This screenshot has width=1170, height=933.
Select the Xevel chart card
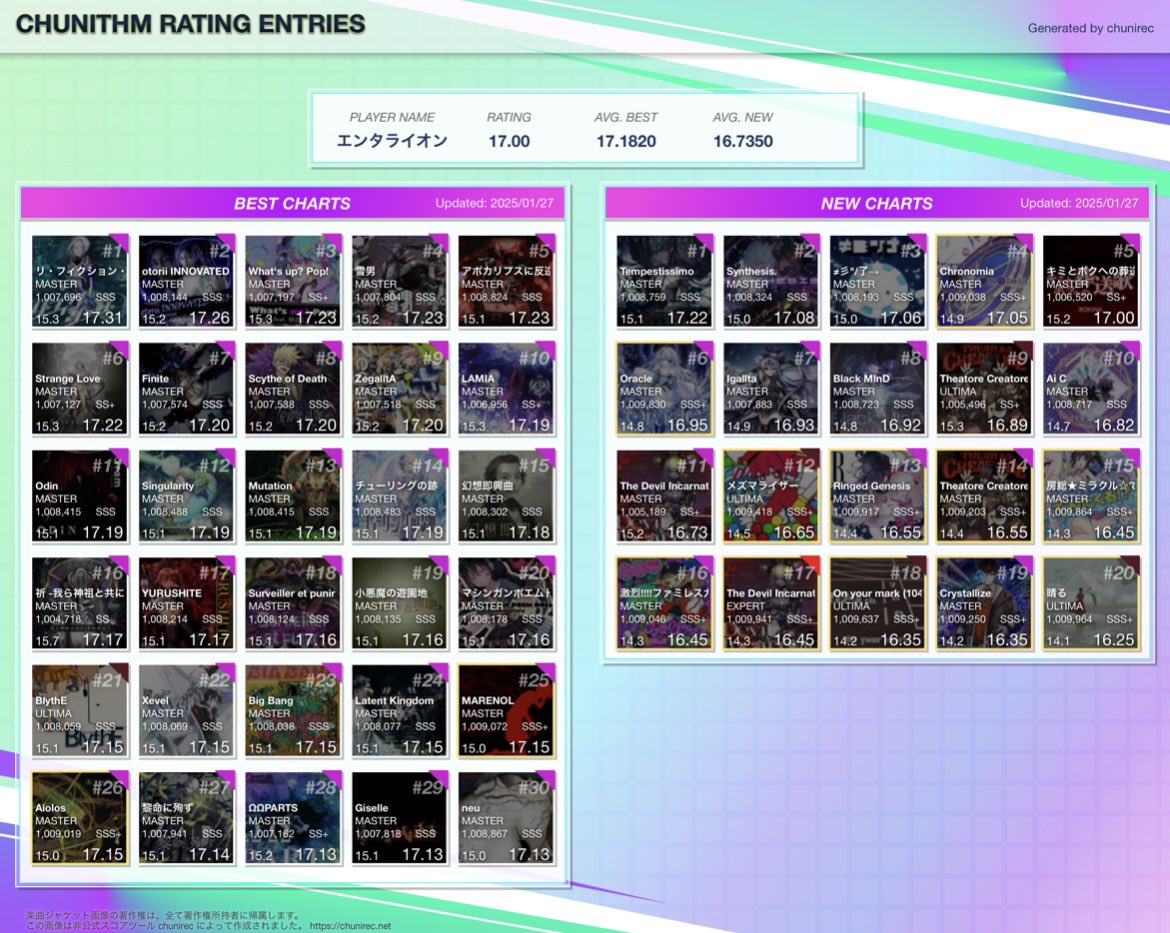[186, 711]
